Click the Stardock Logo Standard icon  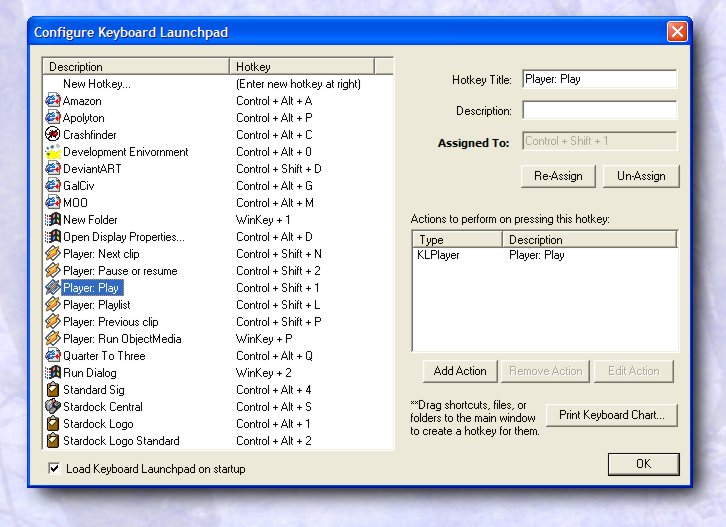[53, 440]
